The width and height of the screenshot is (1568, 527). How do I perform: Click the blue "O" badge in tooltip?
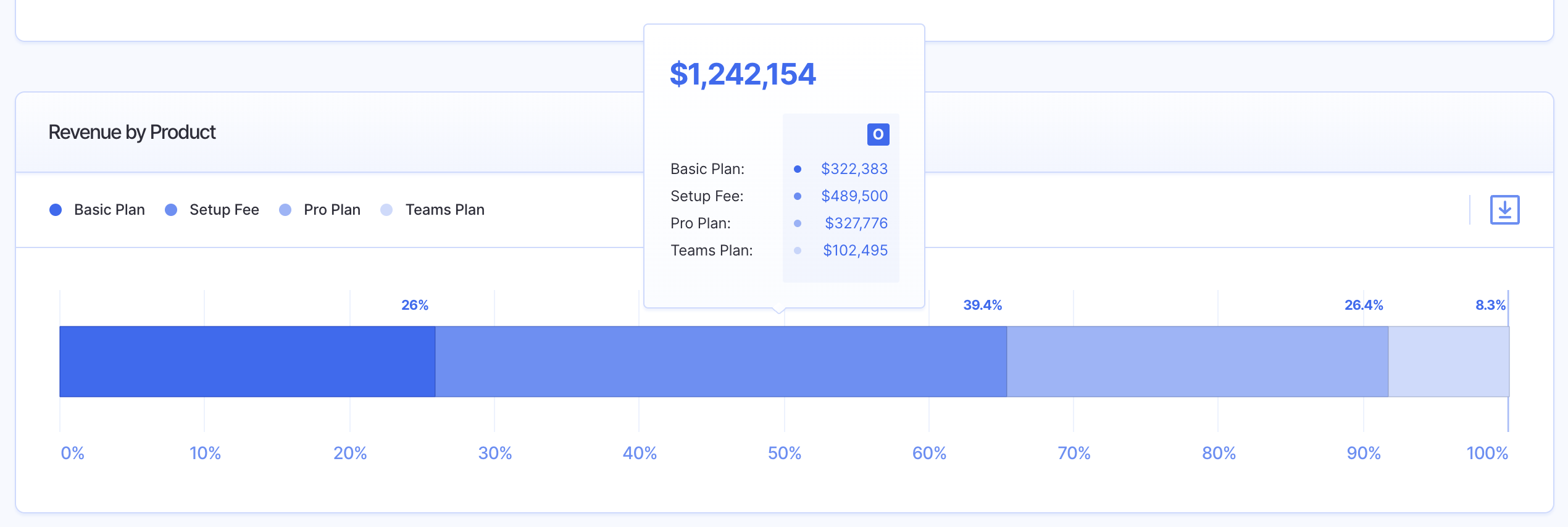point(878,135)
